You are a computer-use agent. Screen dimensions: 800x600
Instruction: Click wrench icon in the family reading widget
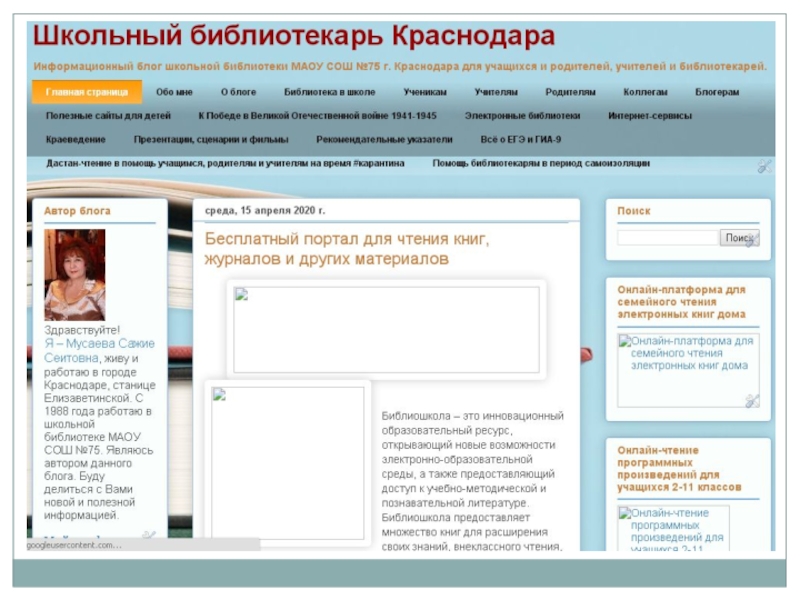pyautogui.click(x=752, y=400)
